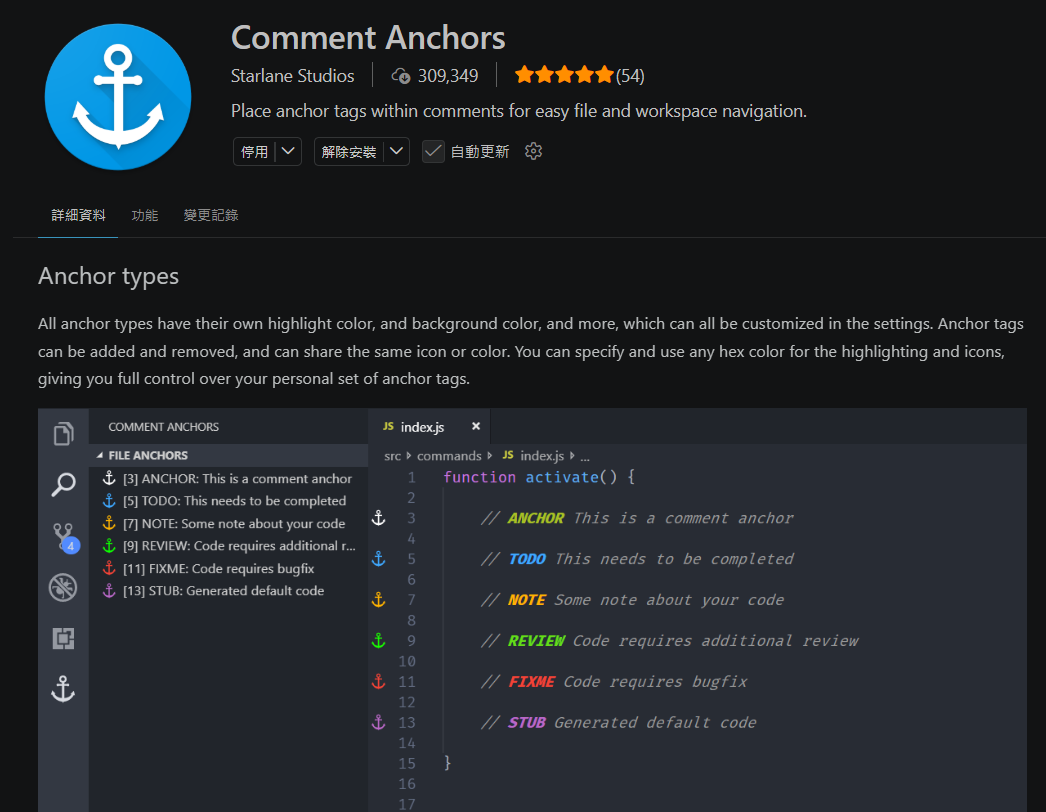Open the Comment Anchors anchor sidebar icon
Image resolution: width=1046 pixels, height=812 pixels.
coord(63,689)
